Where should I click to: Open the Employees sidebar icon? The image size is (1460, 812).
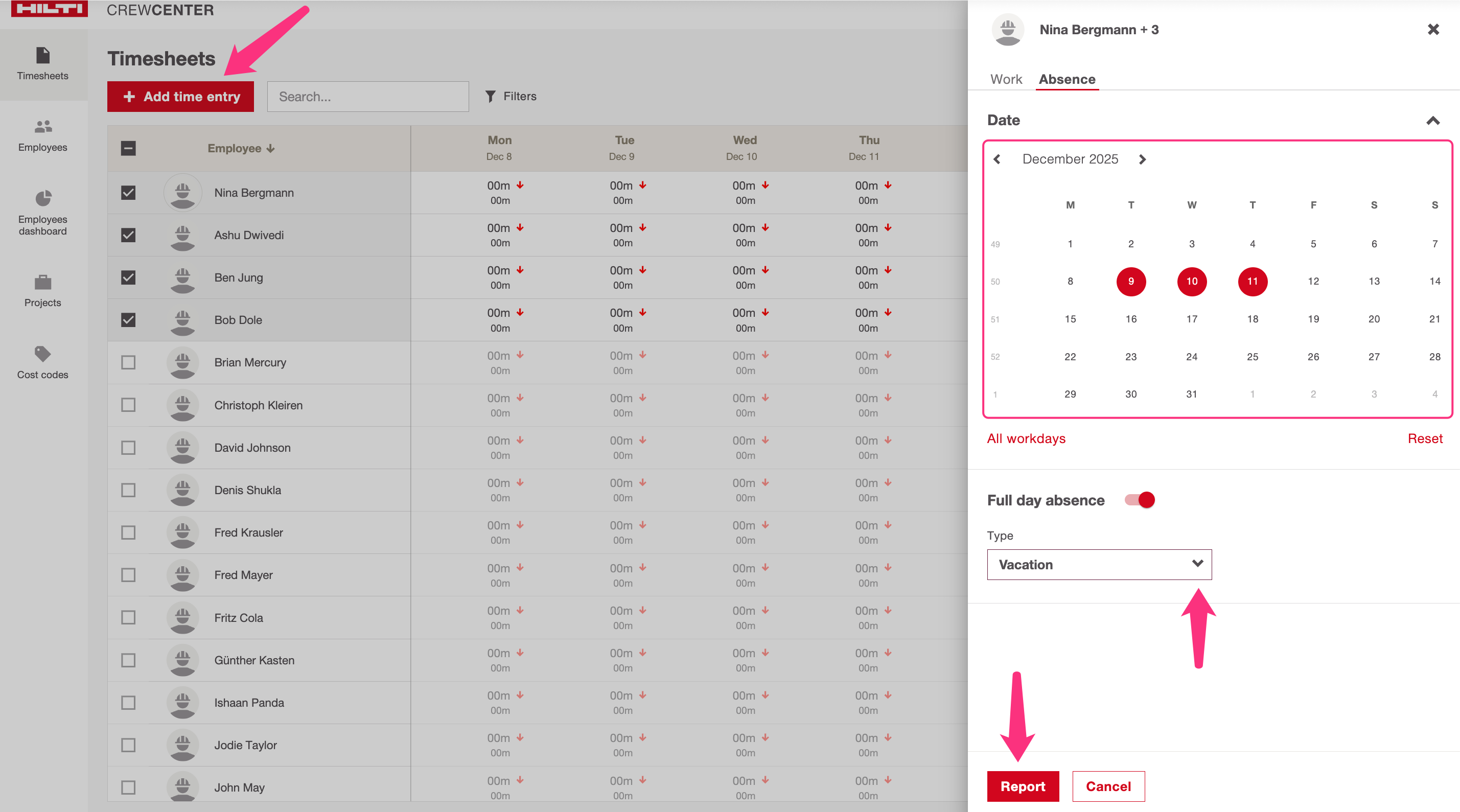click(x=43, y=126)
